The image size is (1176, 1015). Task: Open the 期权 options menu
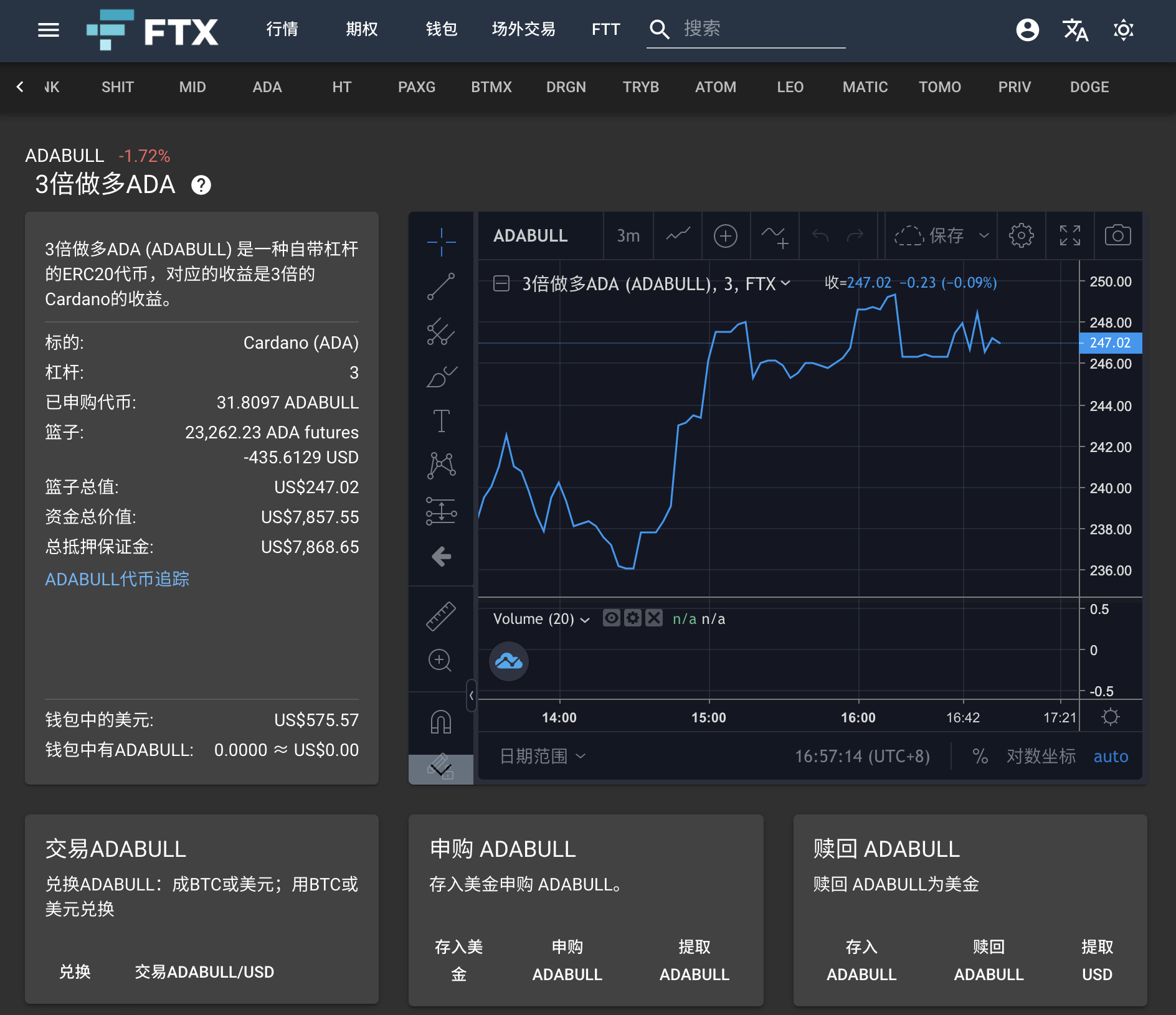pyautogui.click(x=361, y=29)
